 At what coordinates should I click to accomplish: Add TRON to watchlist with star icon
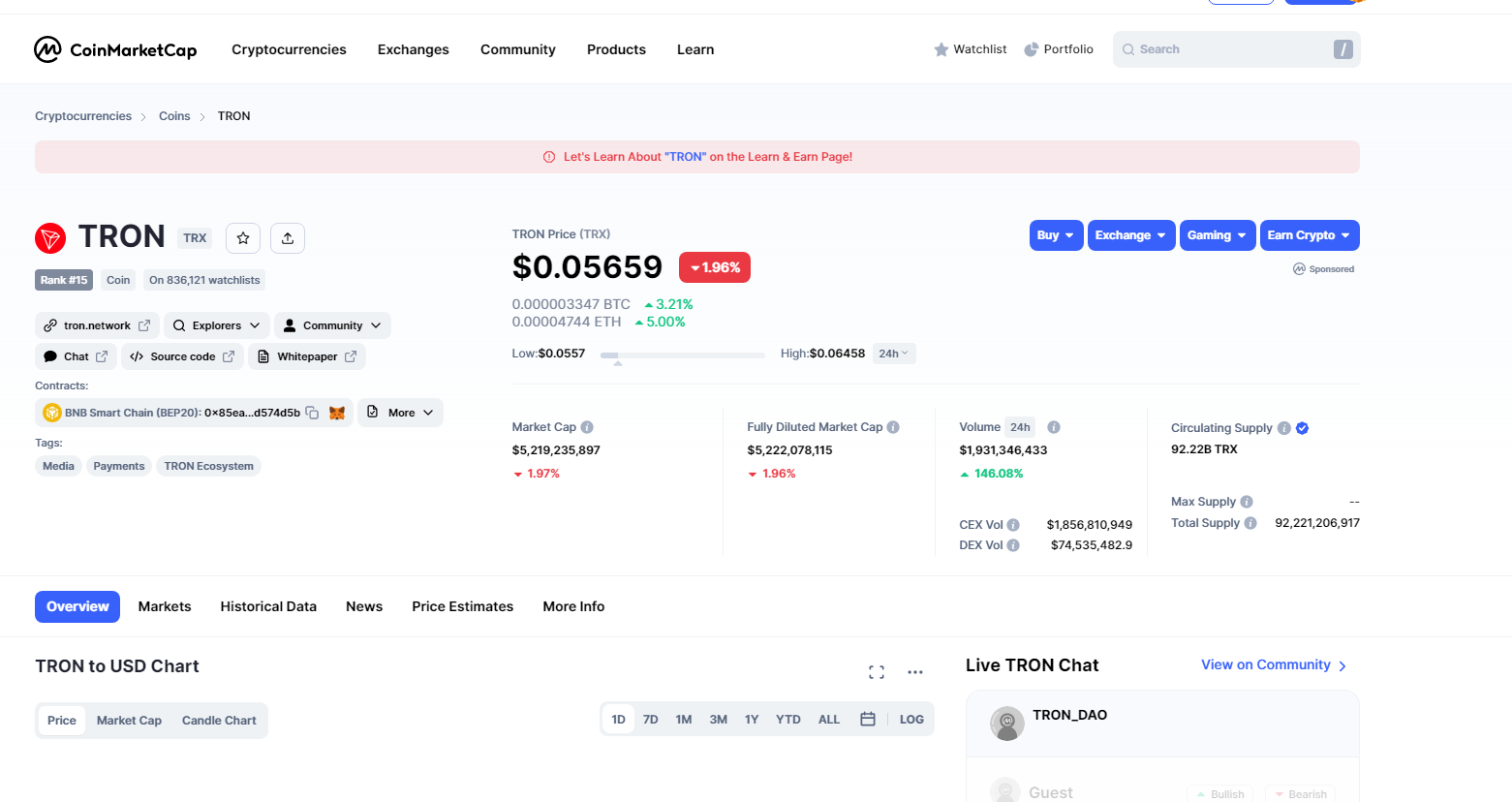[243, 238]
